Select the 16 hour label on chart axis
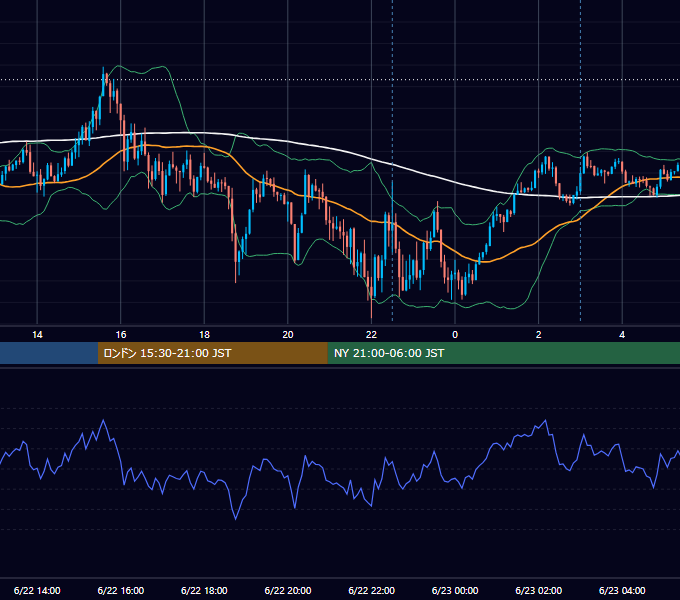This screenshot has width=680, height=600. point(121,335)
